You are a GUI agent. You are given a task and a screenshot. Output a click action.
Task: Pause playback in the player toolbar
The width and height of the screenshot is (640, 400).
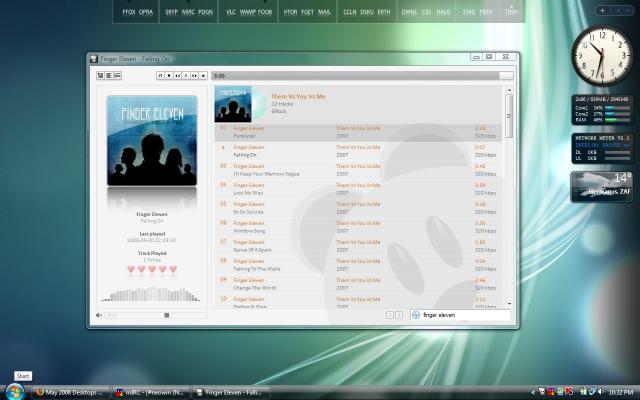coord(160,76)
